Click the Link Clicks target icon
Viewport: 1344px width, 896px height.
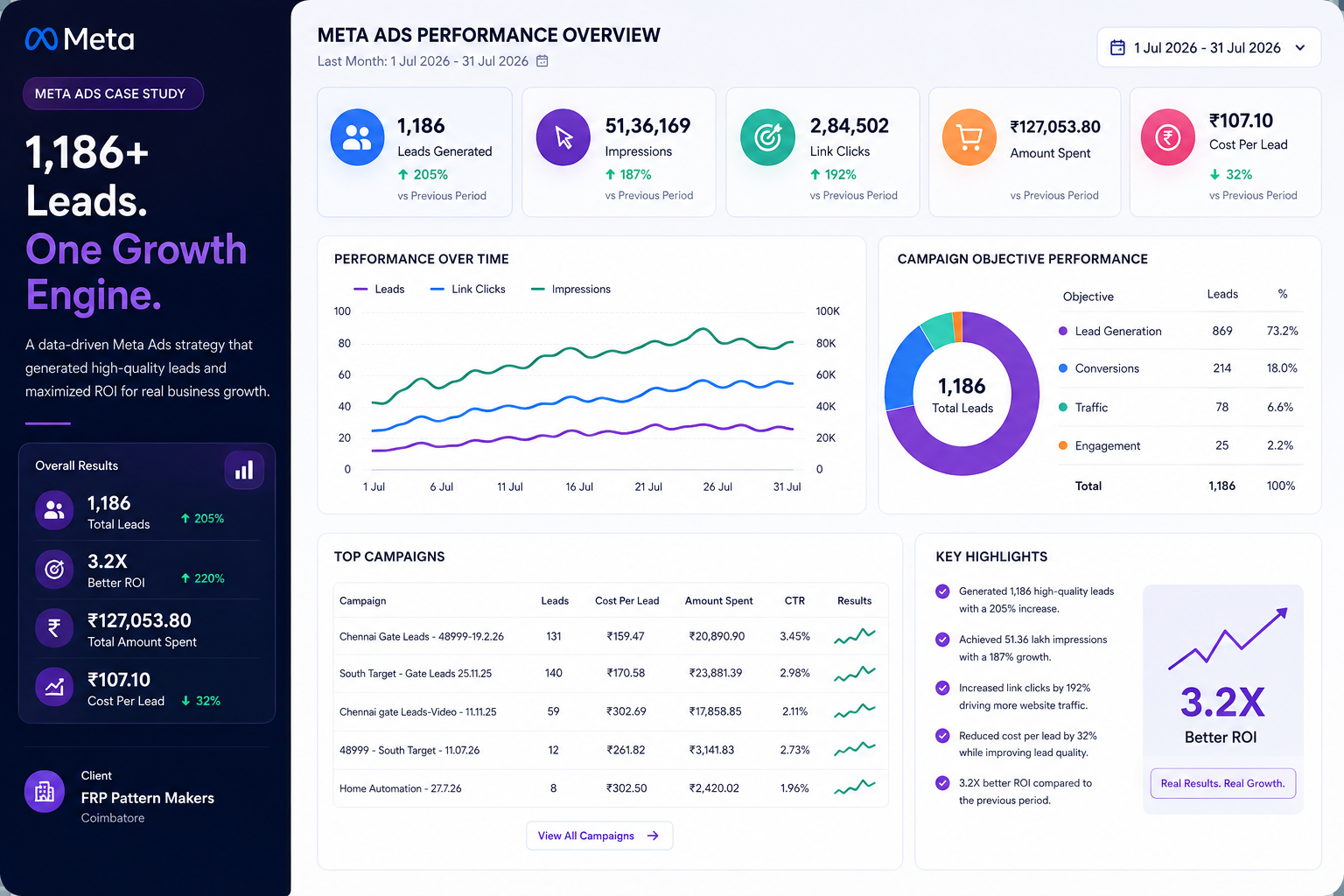[767, 137]
